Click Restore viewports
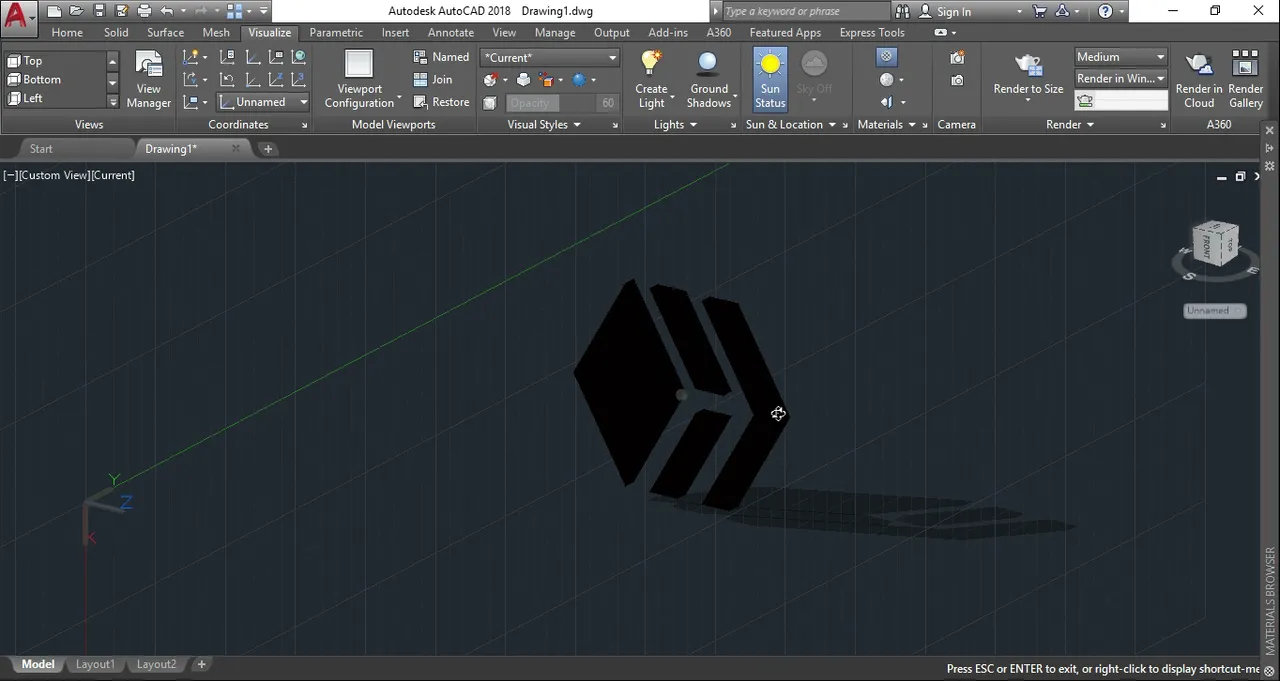Viewport: 1280px width, 681px height. pos(441,102)
